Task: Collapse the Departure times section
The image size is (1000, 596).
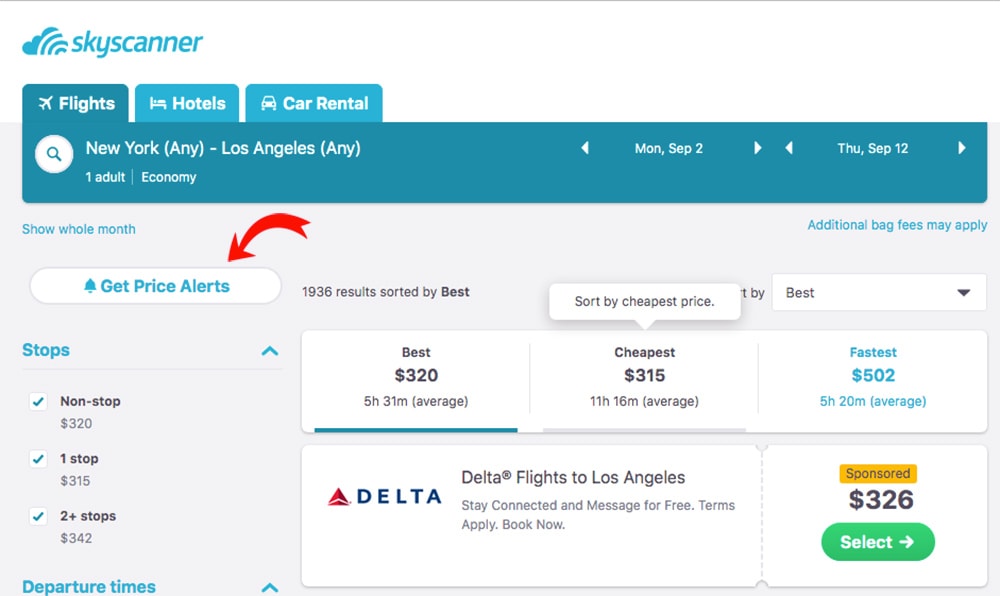Action: pyautogui.click(x=269, y=588)
